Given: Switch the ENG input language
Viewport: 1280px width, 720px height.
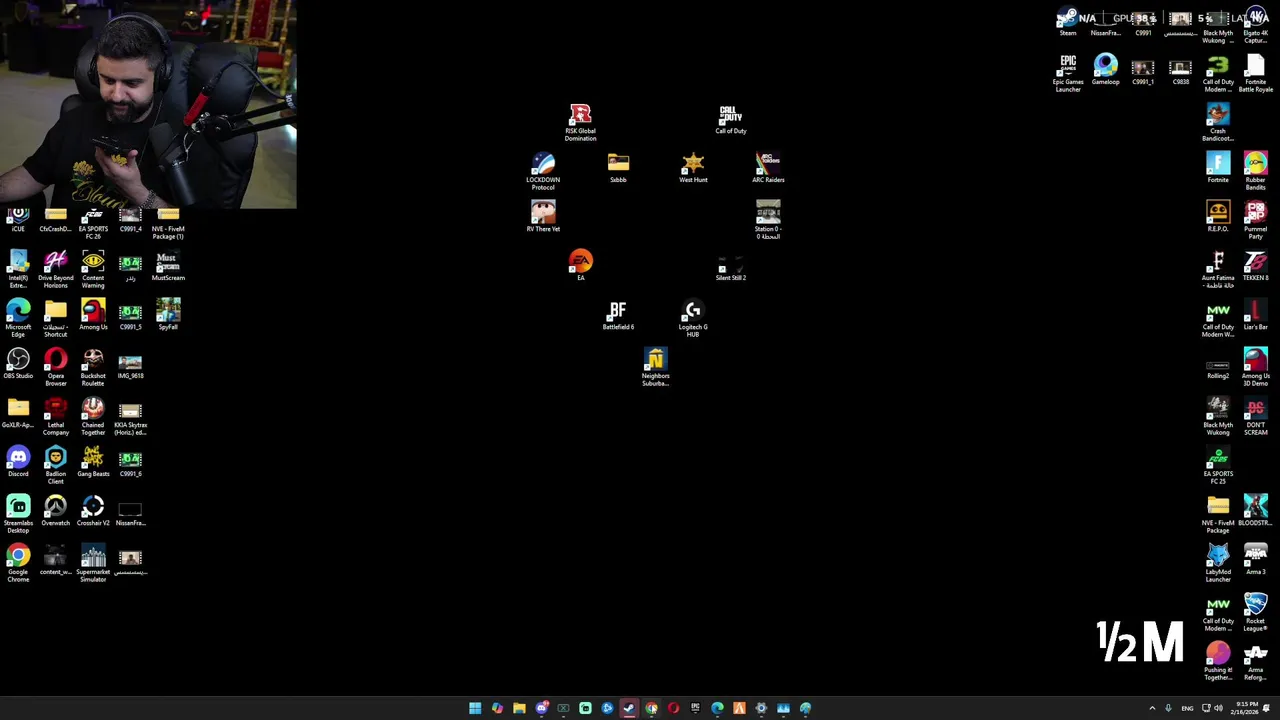Looking at the screenshot, I should coord(1187,708).
